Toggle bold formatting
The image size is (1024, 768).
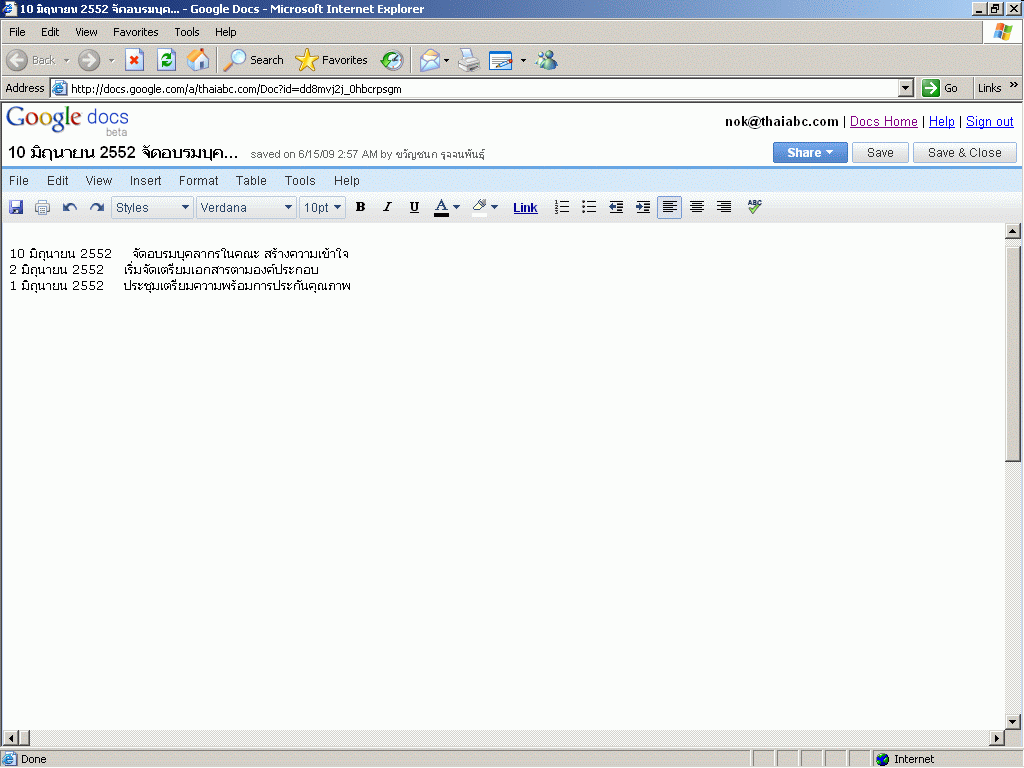tap(361, 207)
